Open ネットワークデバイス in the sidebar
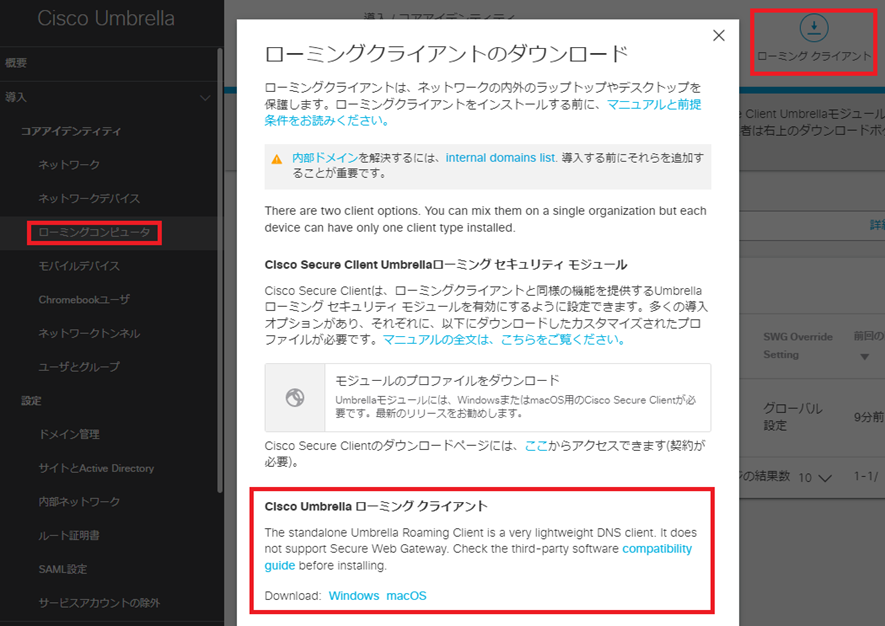Screen dimensions: 885x626 pos(89,199)
